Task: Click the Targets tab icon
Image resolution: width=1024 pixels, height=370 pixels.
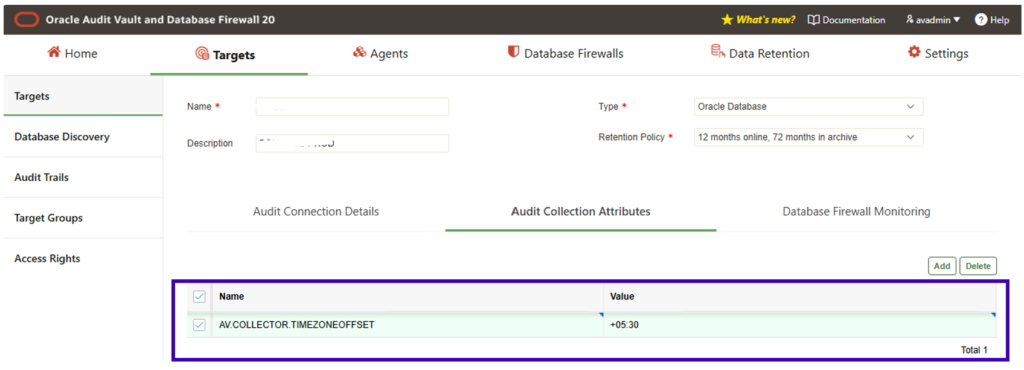Action: click(202, 54)
